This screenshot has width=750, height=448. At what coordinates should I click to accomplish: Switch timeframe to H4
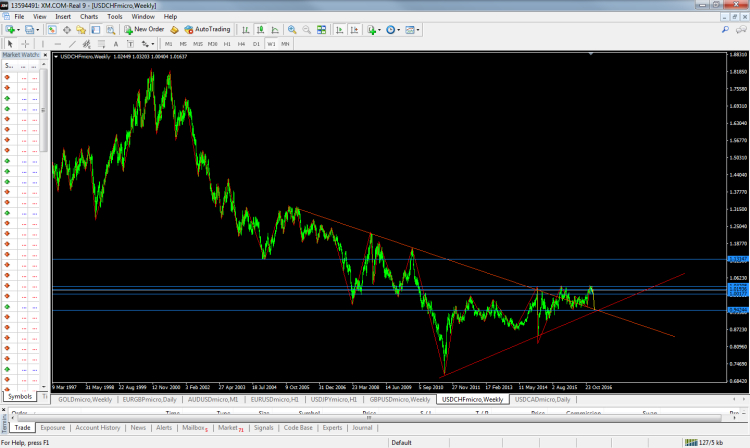242,44
